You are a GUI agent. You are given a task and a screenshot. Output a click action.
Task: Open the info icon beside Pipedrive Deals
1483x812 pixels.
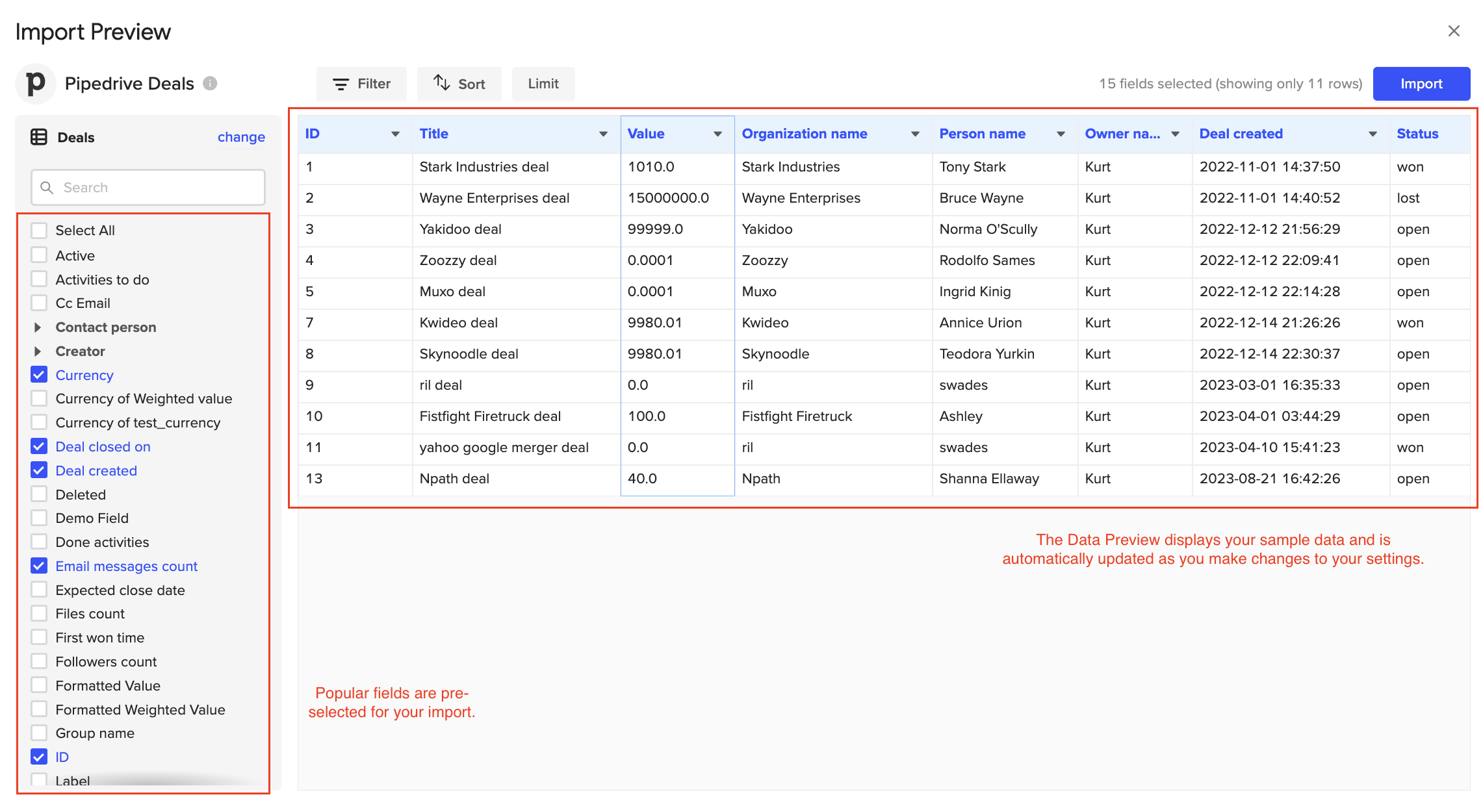(x=210, y=83)
